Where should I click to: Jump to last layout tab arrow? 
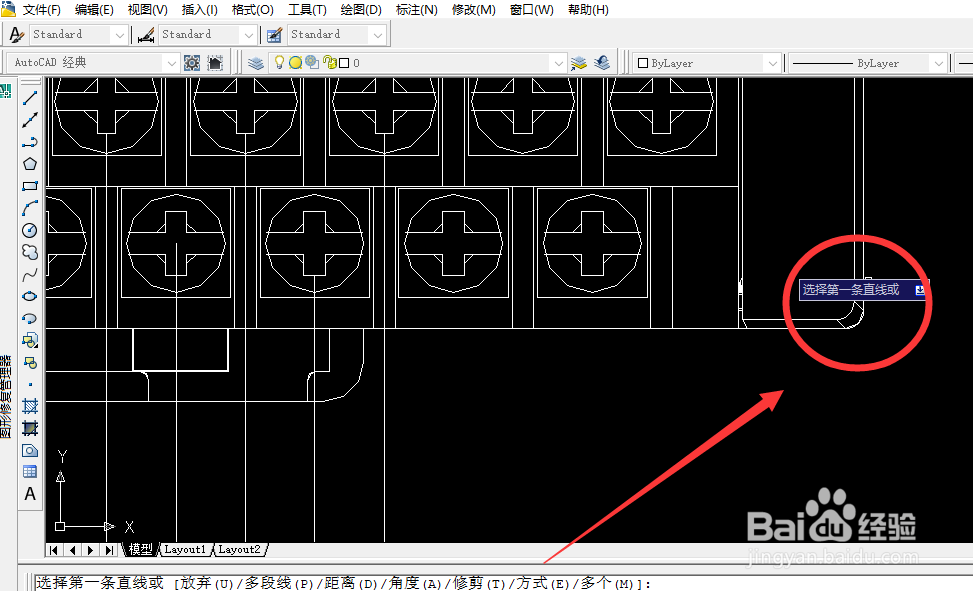click(x=110, y=550)
